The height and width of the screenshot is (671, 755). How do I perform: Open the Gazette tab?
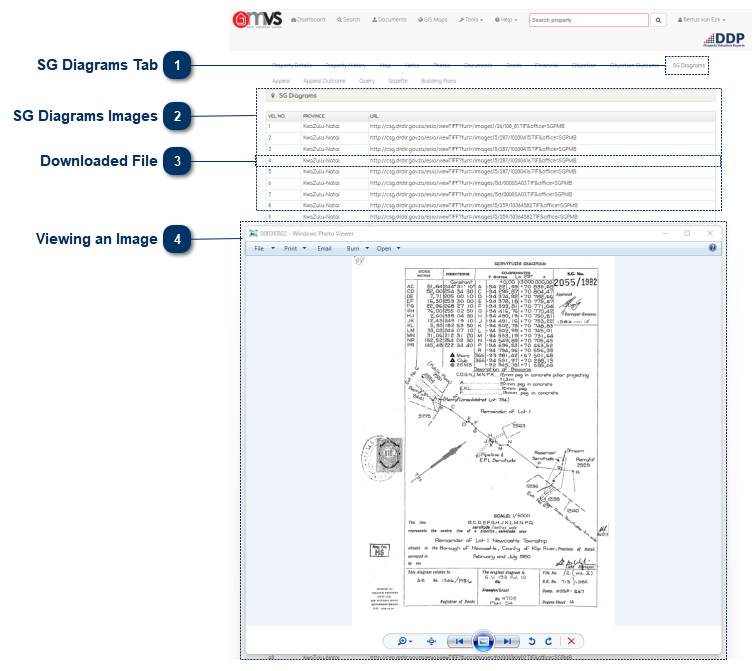click(x=398, y=81)
